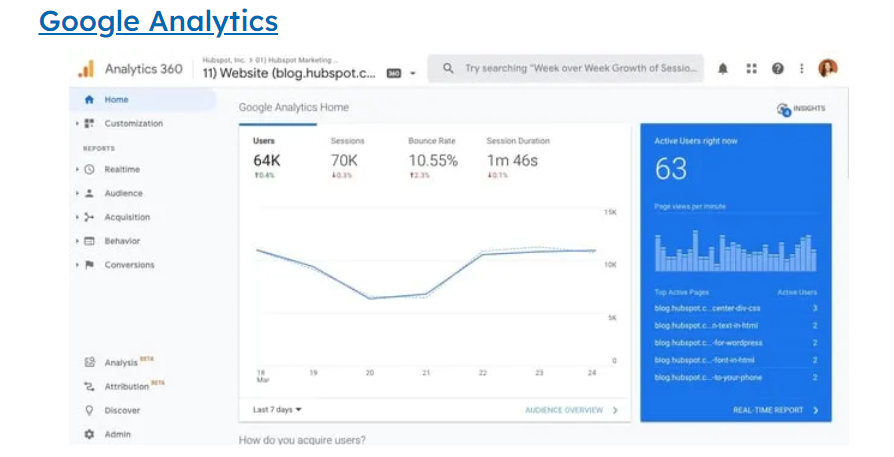The height and width of the screenshot is (457, 894).
Task: Expand the Behavior section arrow
Action: tap(77, 242)
